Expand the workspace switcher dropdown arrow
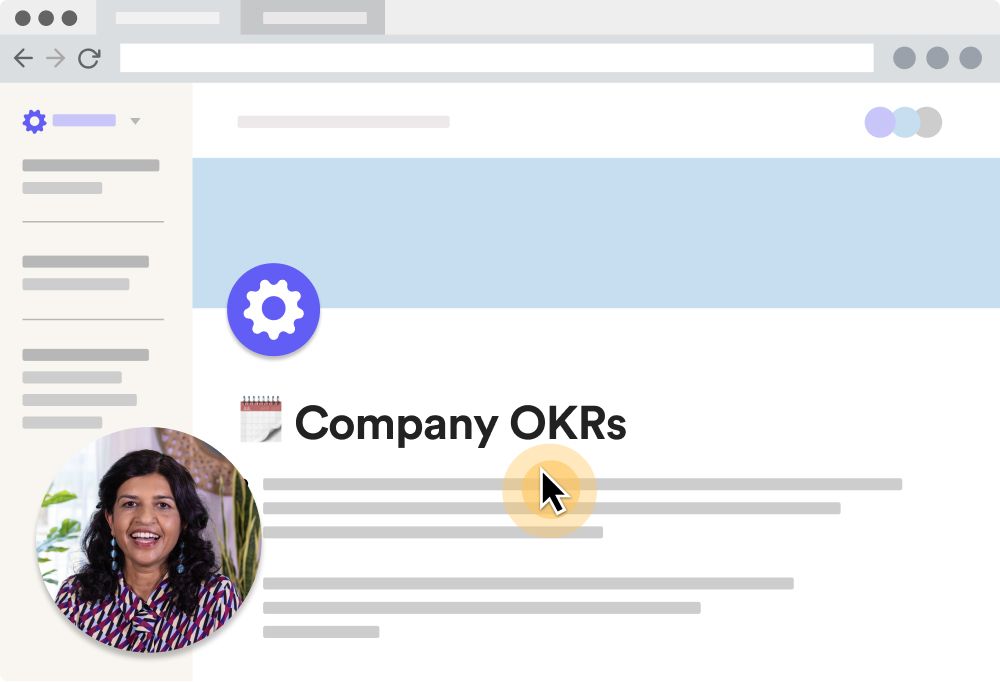Screen dimensions: 1000x682 pos(135,121)
